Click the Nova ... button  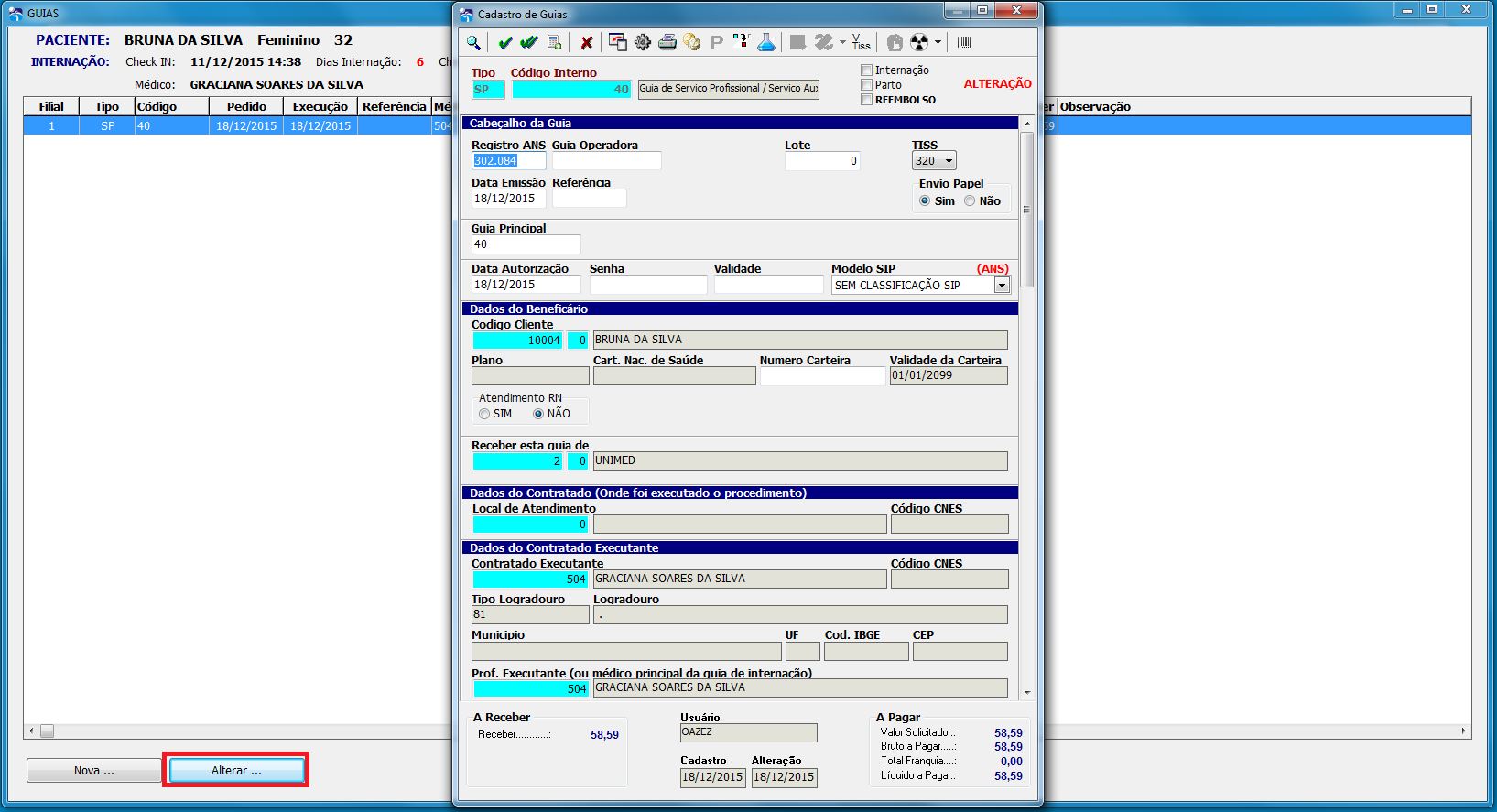pos(94,771)
